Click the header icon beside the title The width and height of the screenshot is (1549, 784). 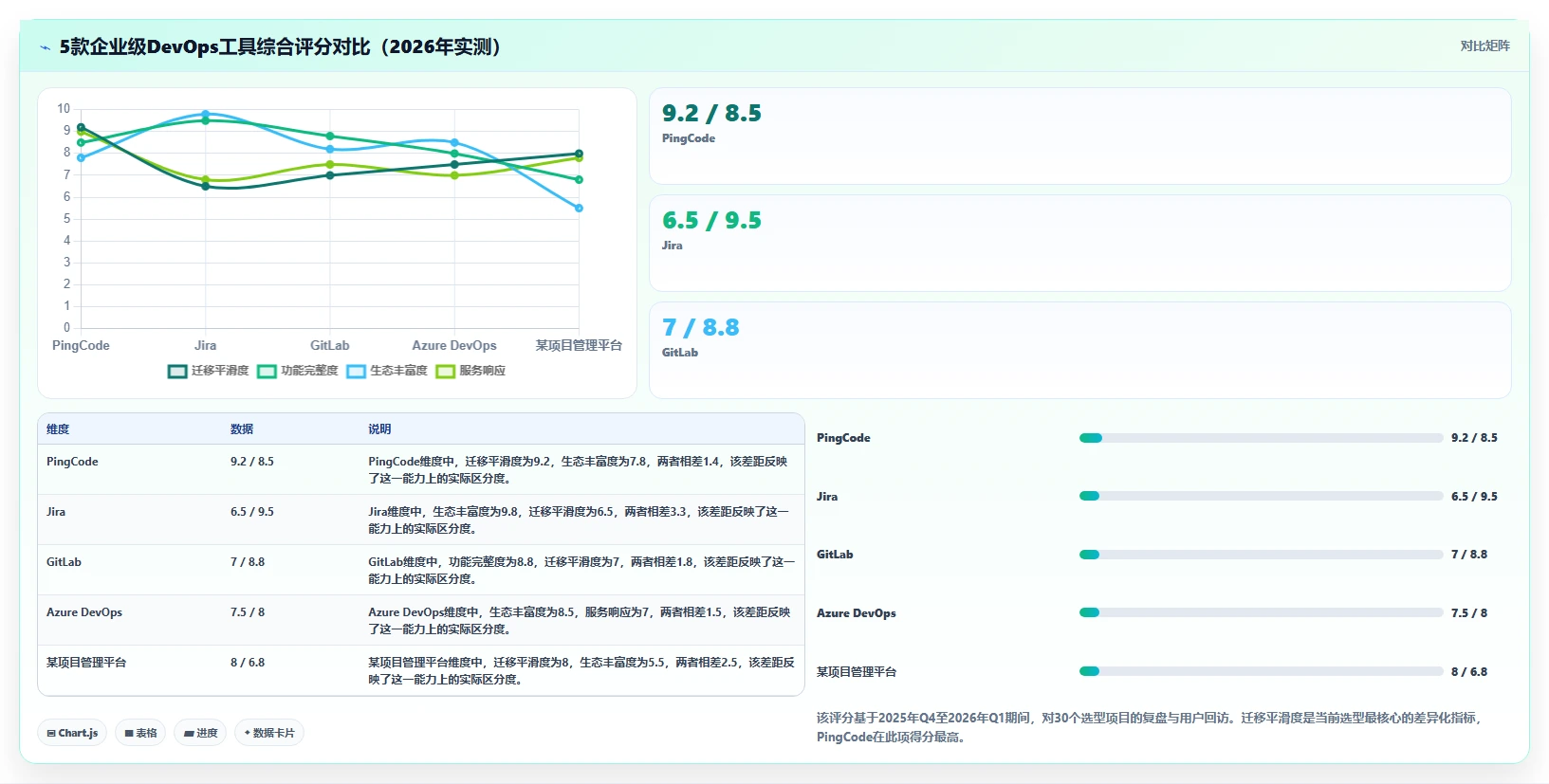point(45,47)
